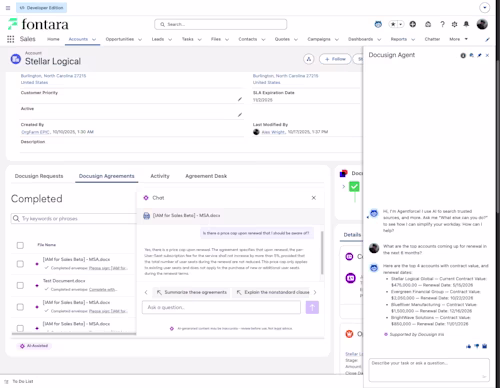Screen dimensions: 500x388
Task: Open the hamburger menu at top left
Action: tap(8, 8)
